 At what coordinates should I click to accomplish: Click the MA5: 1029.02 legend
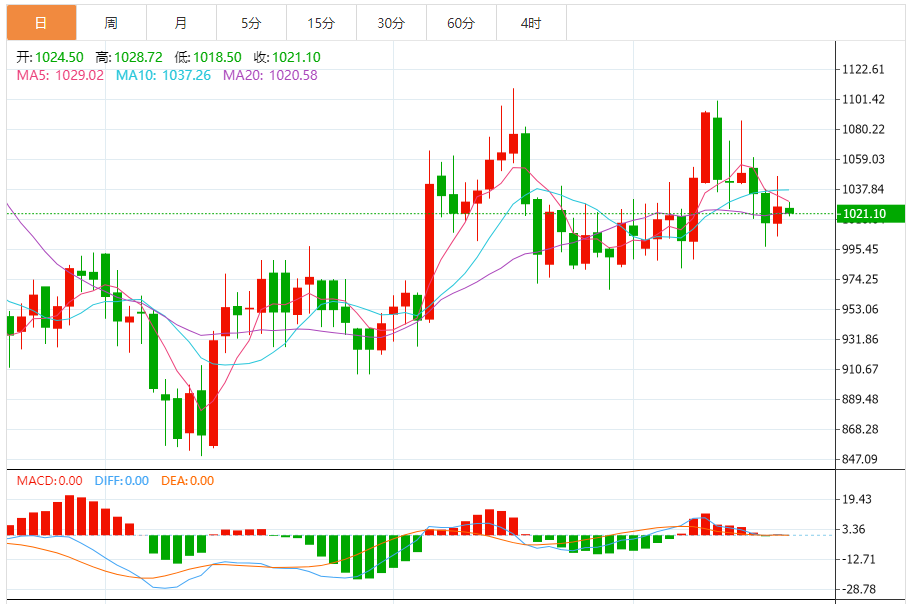coord(60,75)
